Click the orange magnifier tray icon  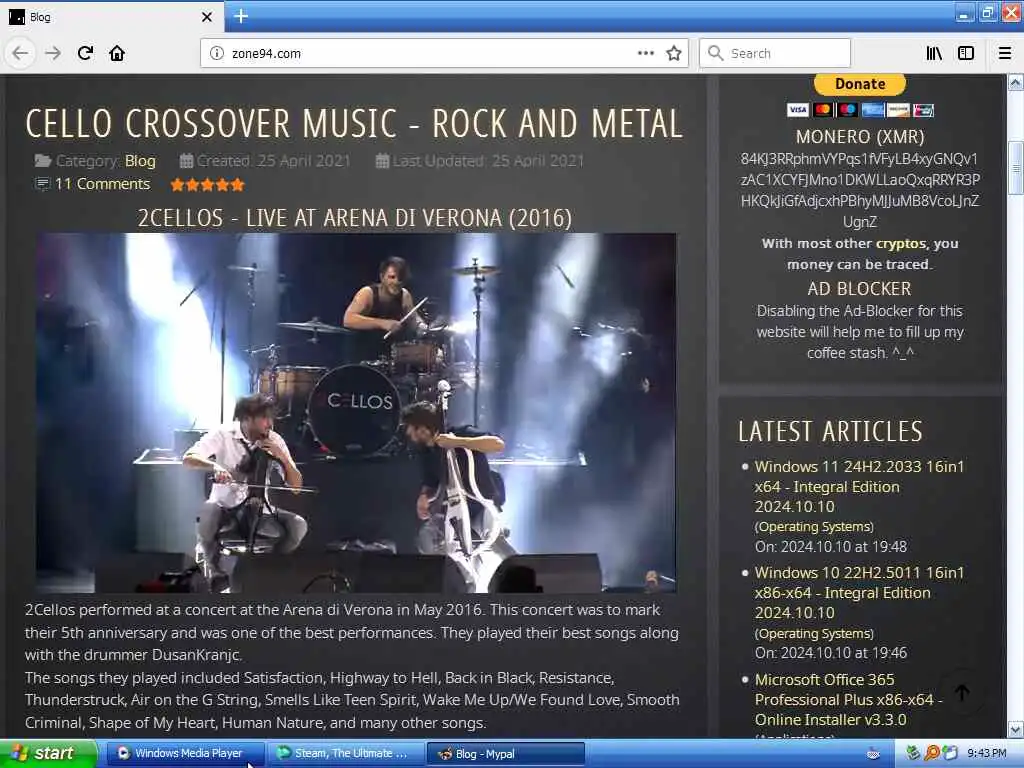[x=932, y=754]
